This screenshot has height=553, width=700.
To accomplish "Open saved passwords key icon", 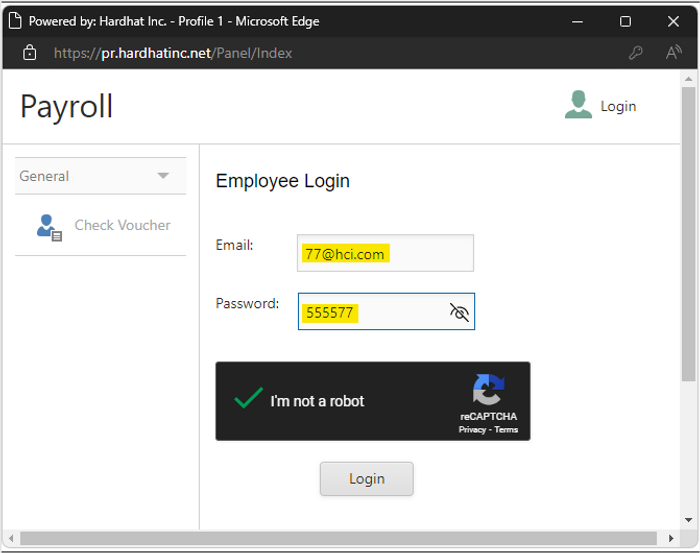I will click(635, 53).
